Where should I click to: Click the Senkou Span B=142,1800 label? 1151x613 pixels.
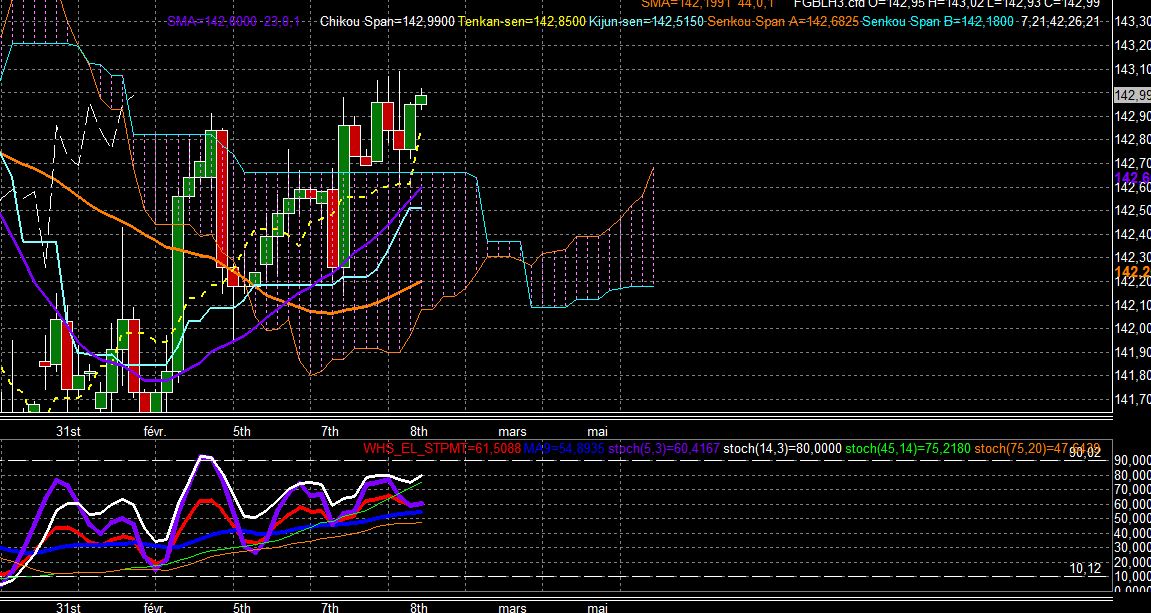point(938,21)
